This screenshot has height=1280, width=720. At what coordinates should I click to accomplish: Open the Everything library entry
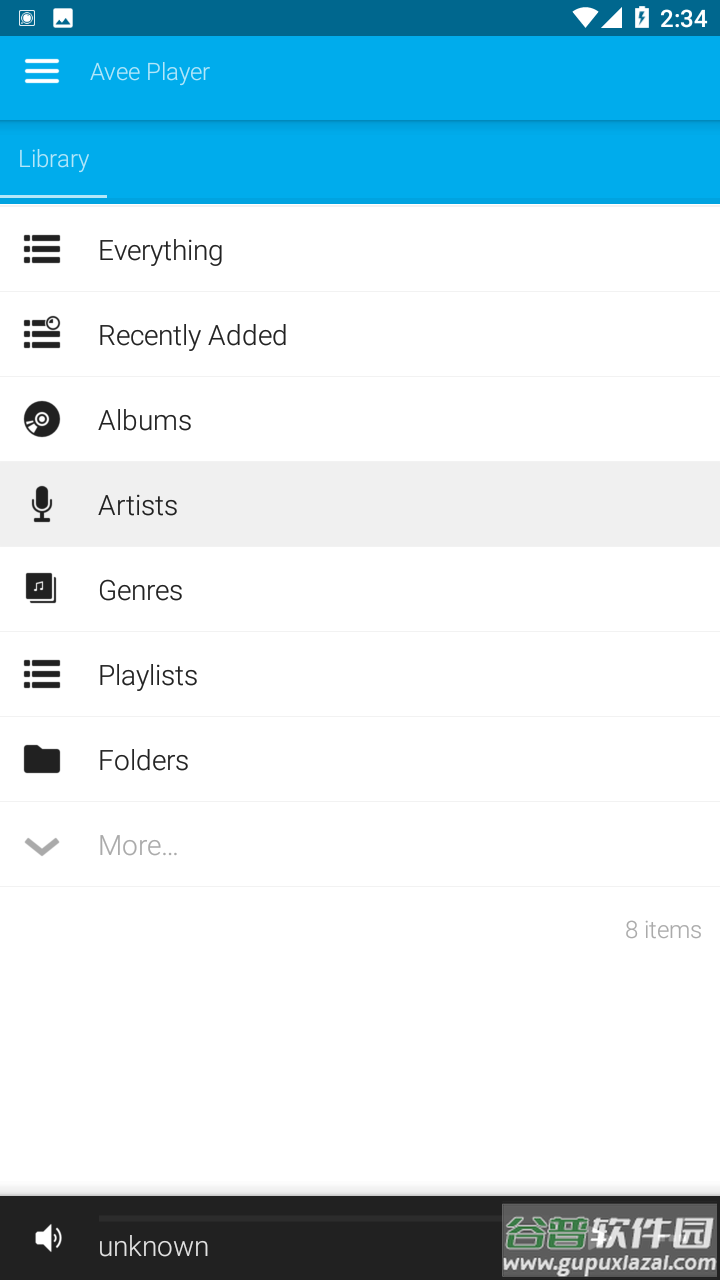[x=161, y=250]
